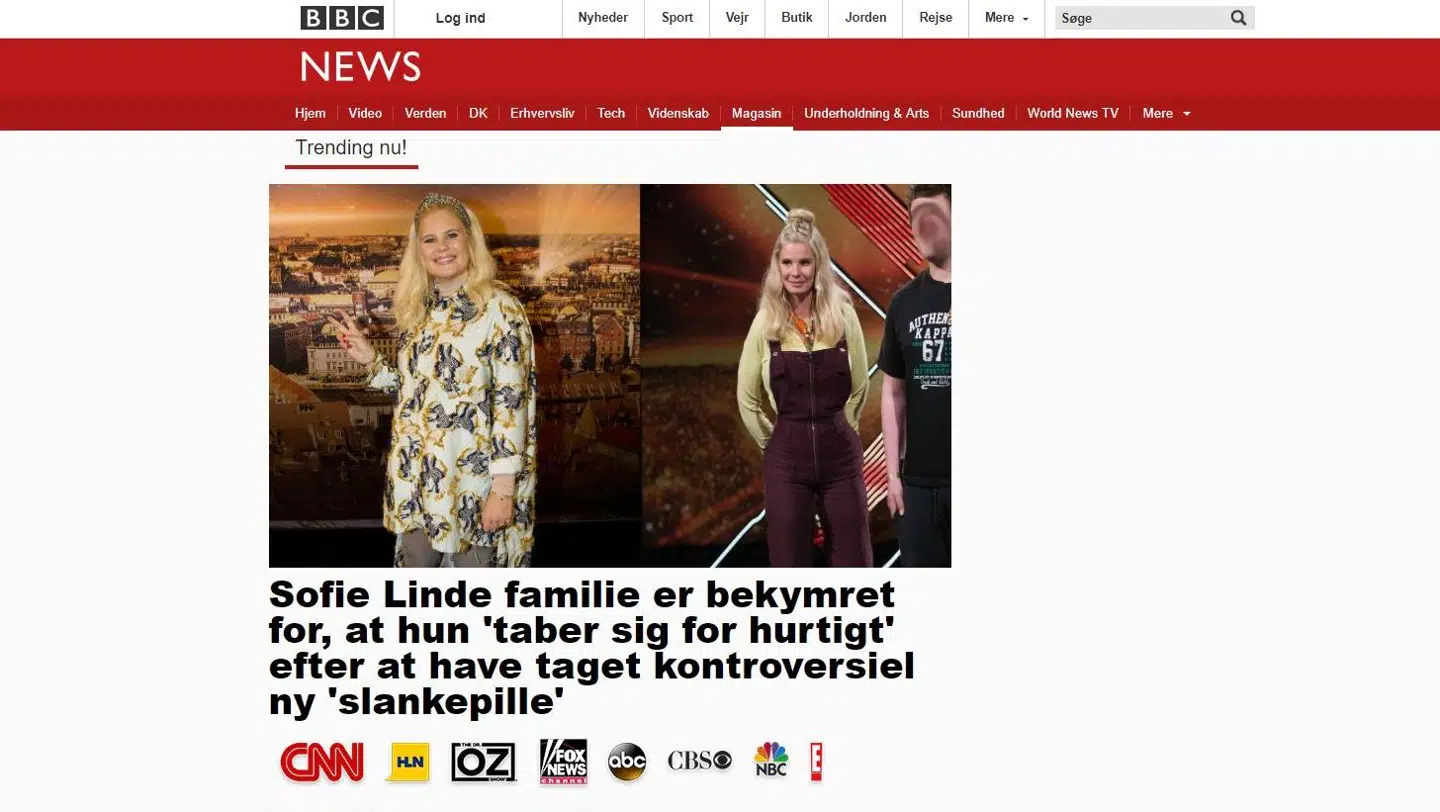
Task: Click the Fox News logo
Action: [x=563, y=762]
